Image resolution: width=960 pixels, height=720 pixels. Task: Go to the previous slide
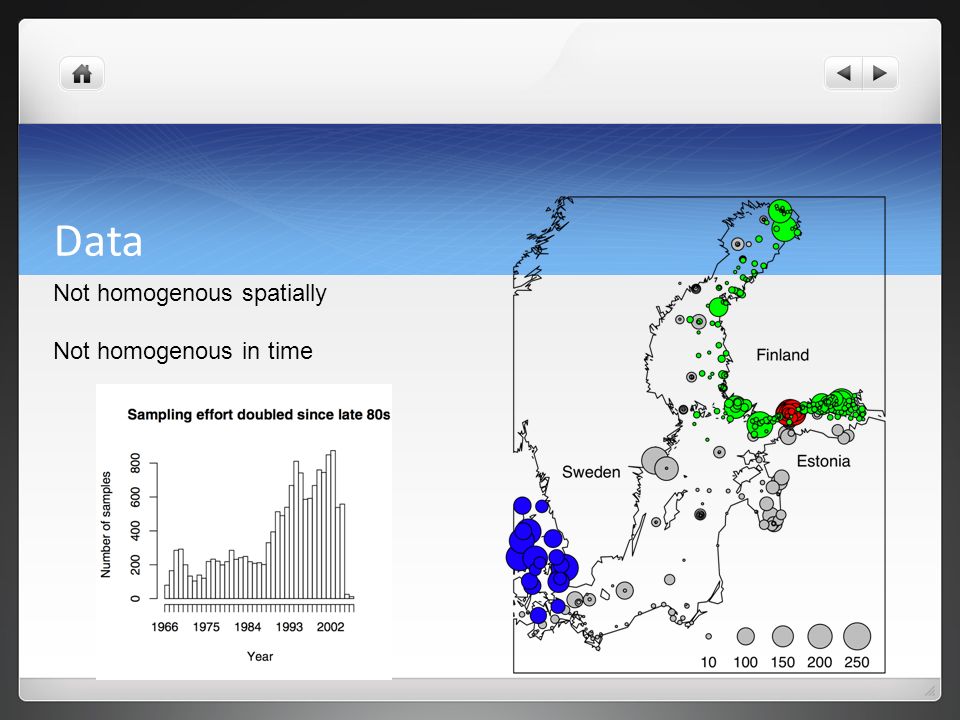point(844,73)
